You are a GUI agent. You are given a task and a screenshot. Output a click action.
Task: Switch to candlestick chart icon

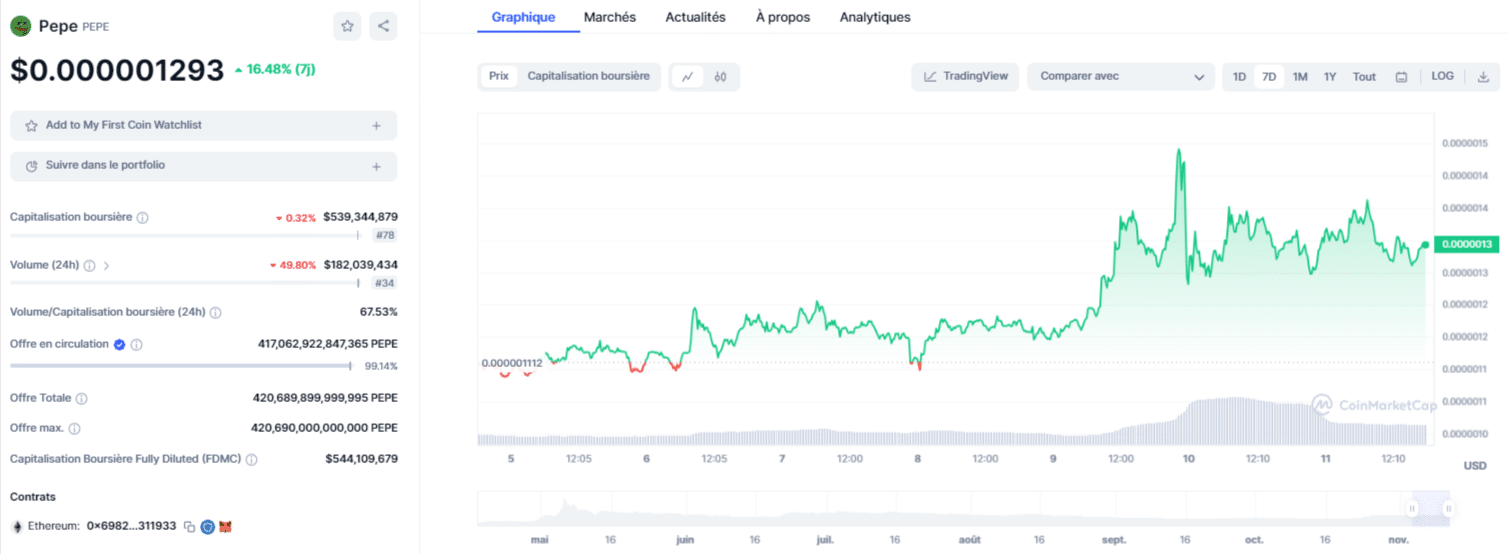(720, 77)
